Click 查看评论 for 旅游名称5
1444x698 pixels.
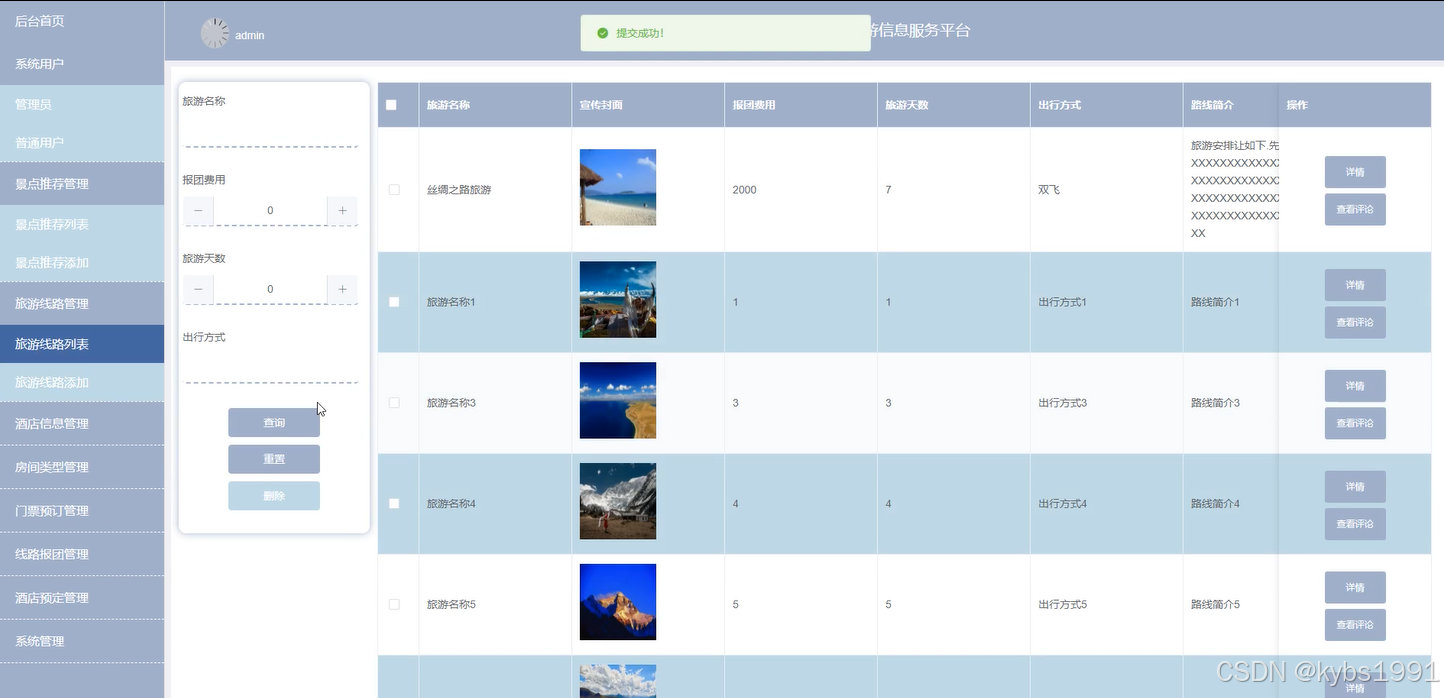click(x=1355, y=625)
